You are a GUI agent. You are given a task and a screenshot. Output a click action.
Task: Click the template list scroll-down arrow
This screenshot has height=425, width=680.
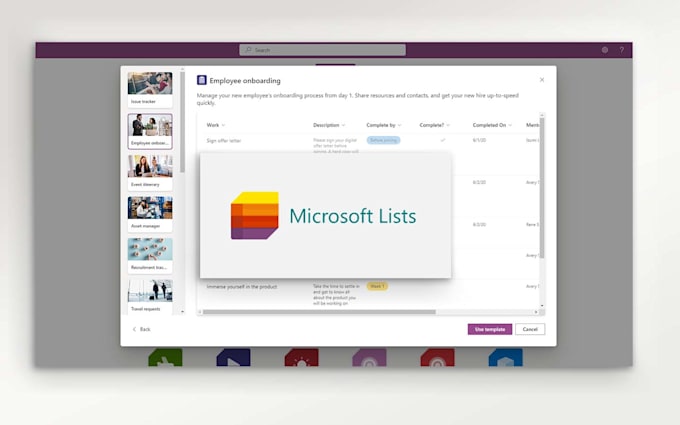click(x=182, y=311)
